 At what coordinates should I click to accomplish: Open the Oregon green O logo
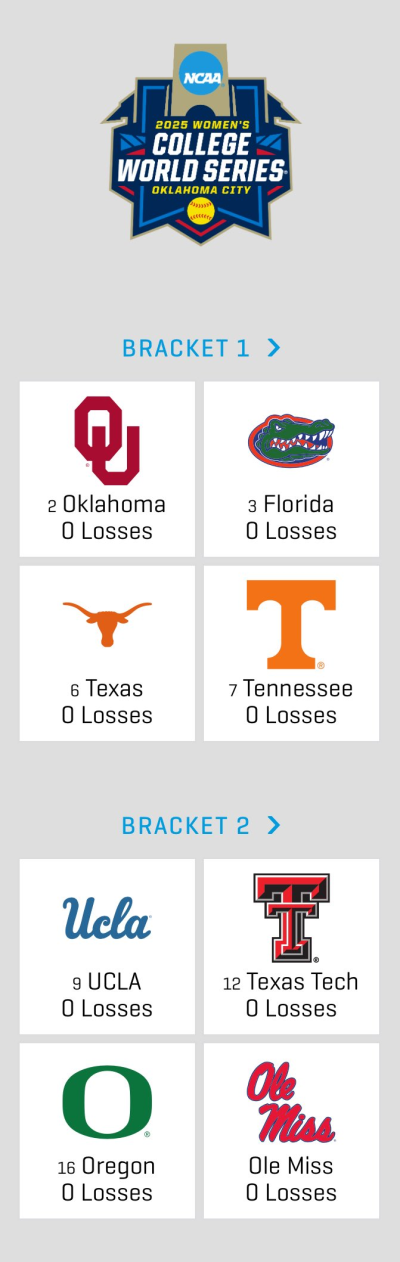pyautogui.click(x=107, y=1101)
